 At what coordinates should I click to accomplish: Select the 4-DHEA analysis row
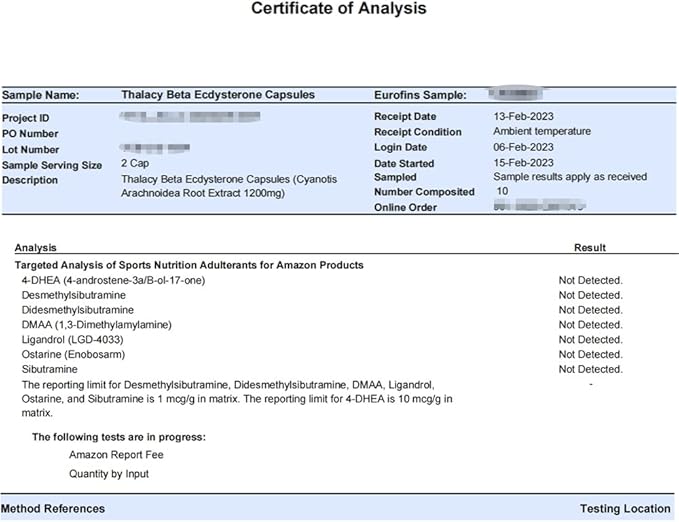tap(112, 280)
